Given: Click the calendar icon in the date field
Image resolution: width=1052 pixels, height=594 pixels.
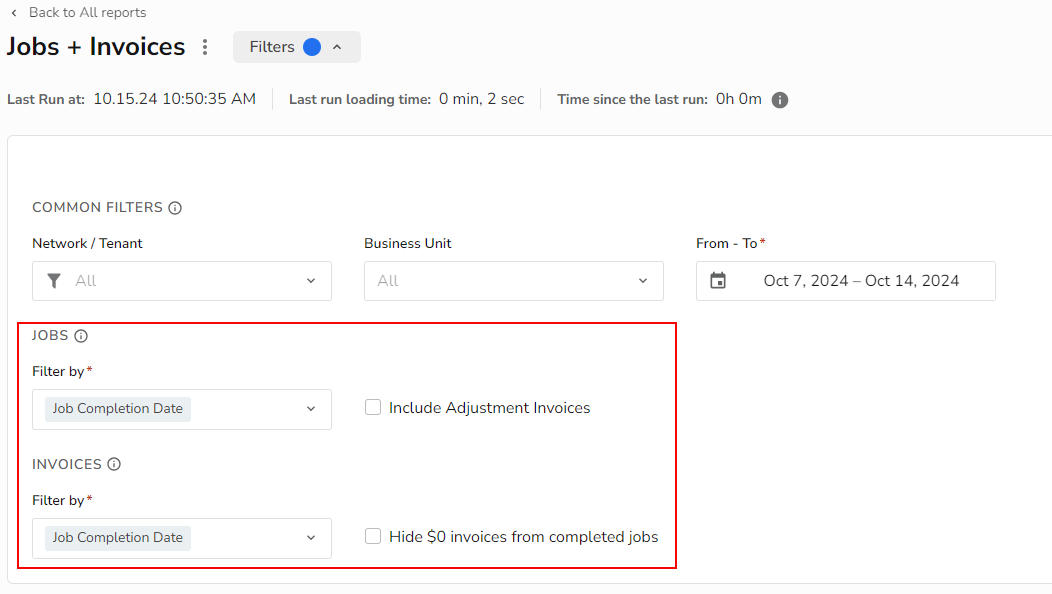Looking at the screenshot, I should (x=718, y=281).
